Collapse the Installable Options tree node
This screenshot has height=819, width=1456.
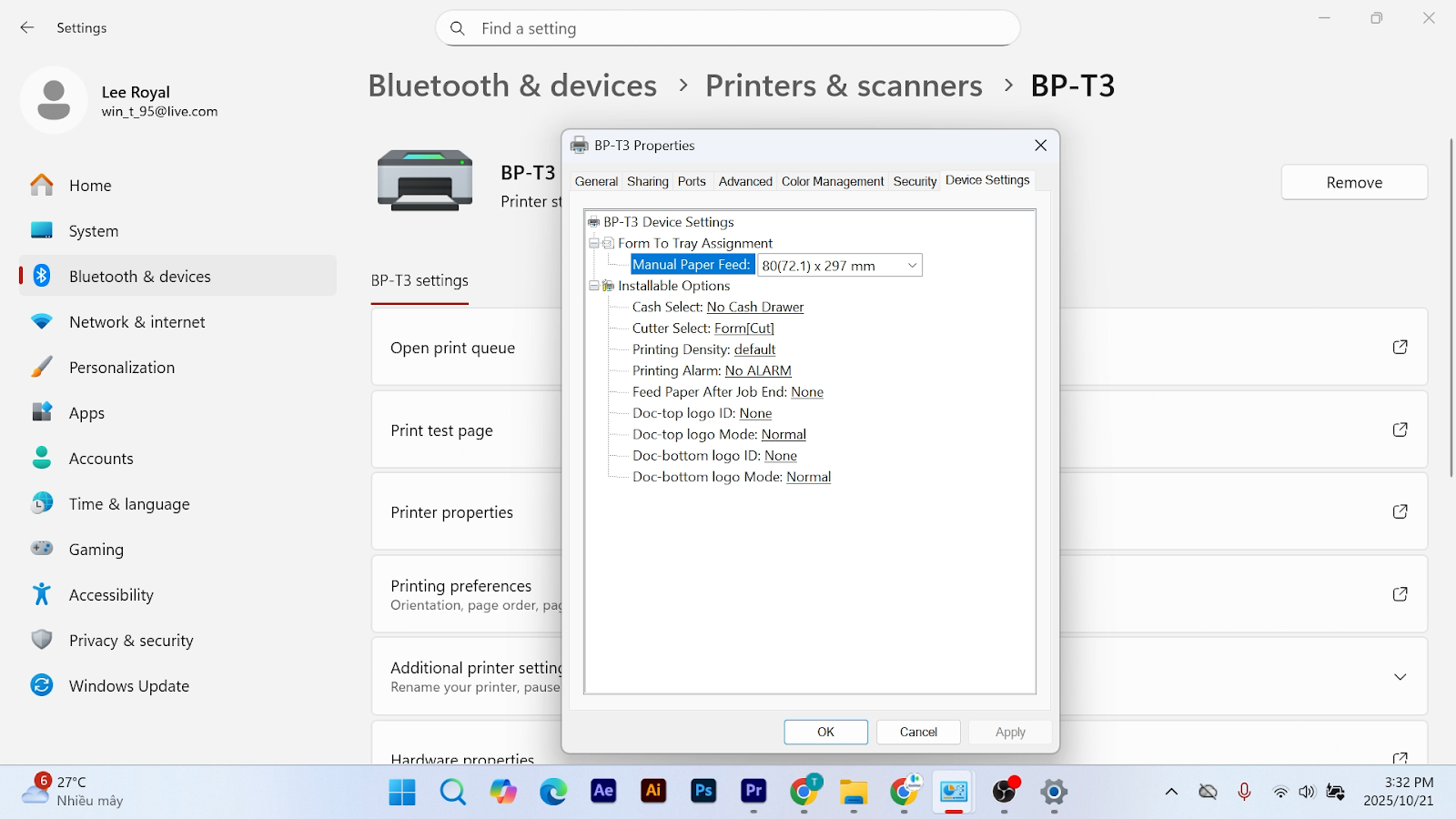point(594,286)
